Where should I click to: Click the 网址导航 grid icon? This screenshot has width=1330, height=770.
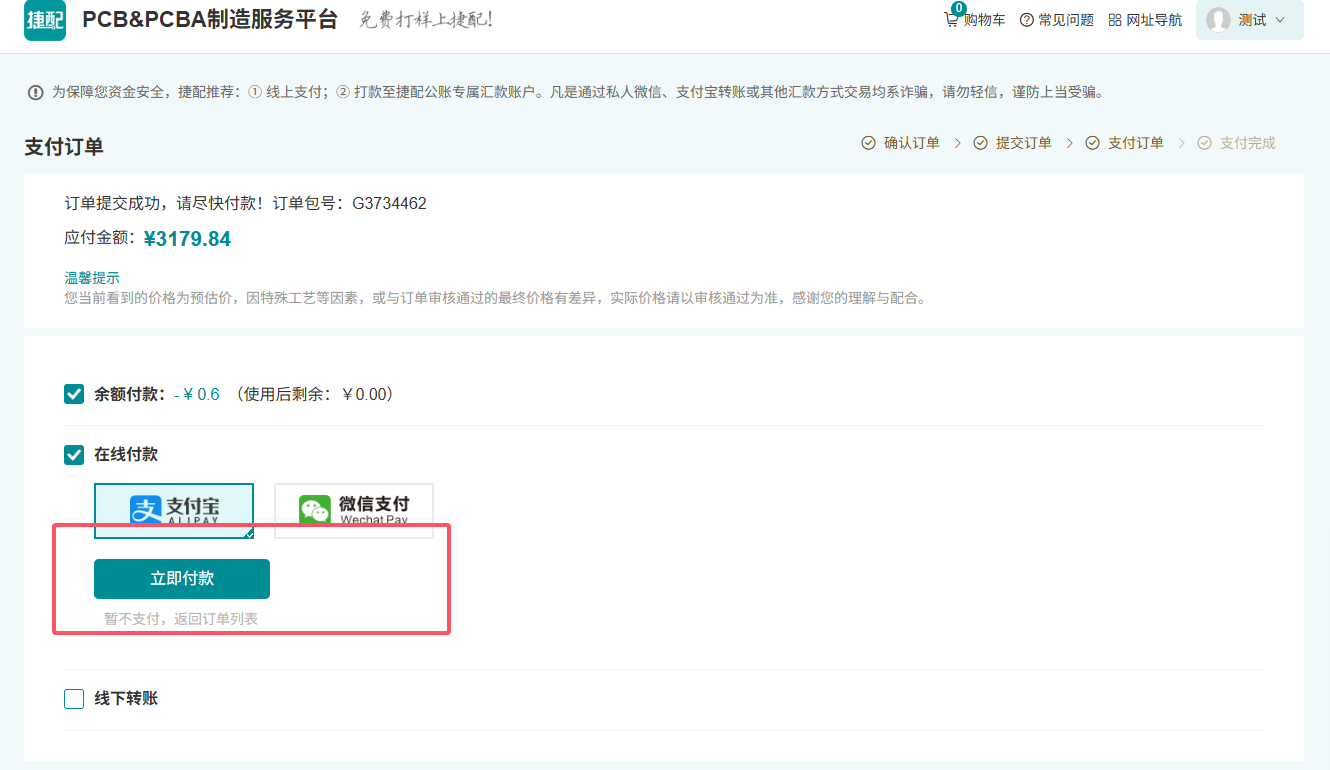point(1115,20)
